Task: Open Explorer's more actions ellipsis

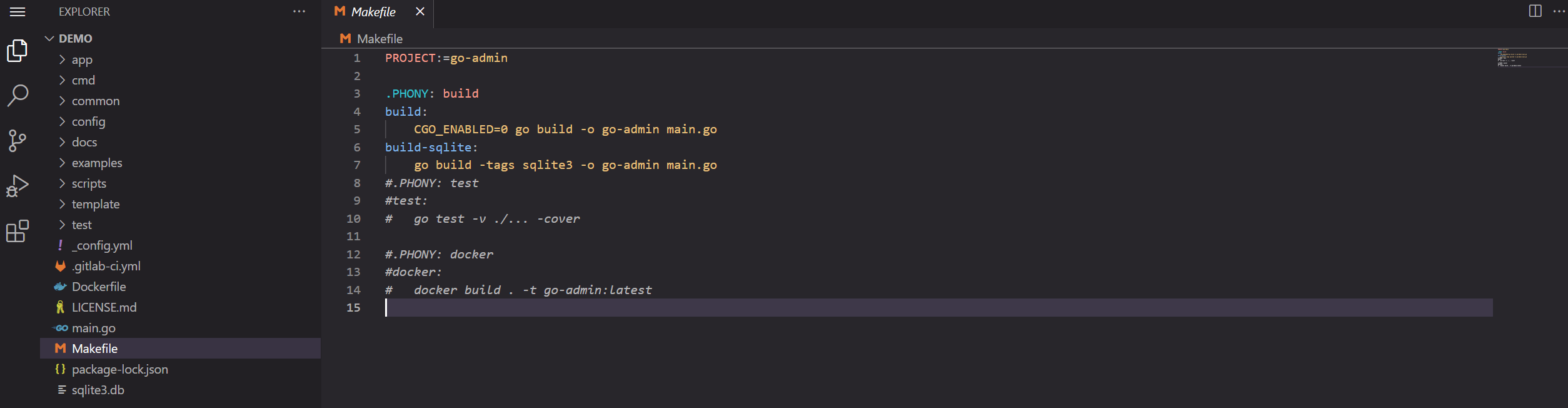Action: [x=299, y=12]
